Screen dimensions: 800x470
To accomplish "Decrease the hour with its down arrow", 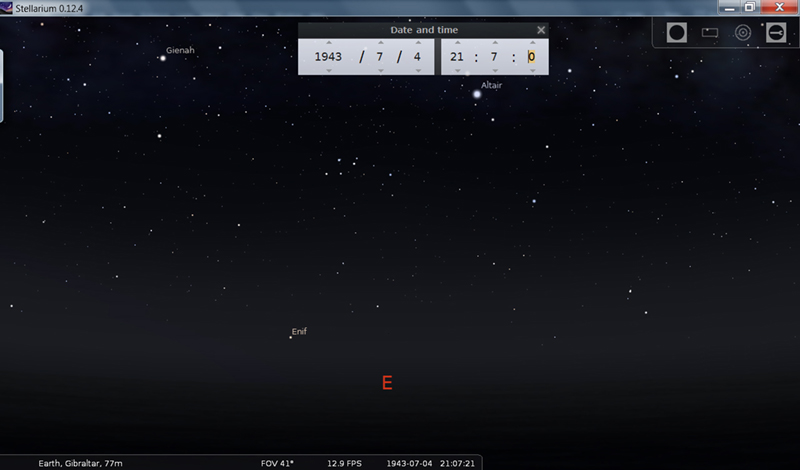I will pos(458,70).
